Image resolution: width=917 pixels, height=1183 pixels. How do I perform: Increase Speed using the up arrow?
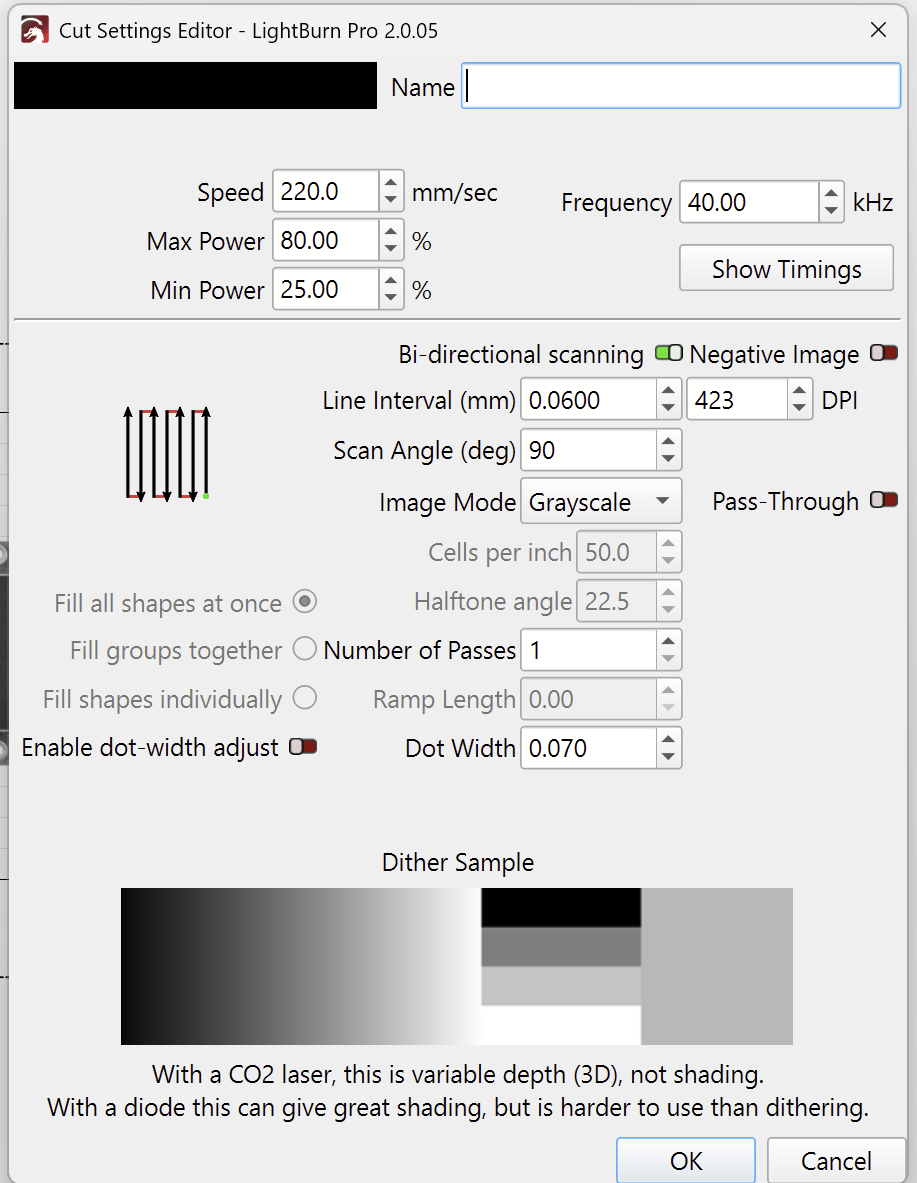point(390,182)
